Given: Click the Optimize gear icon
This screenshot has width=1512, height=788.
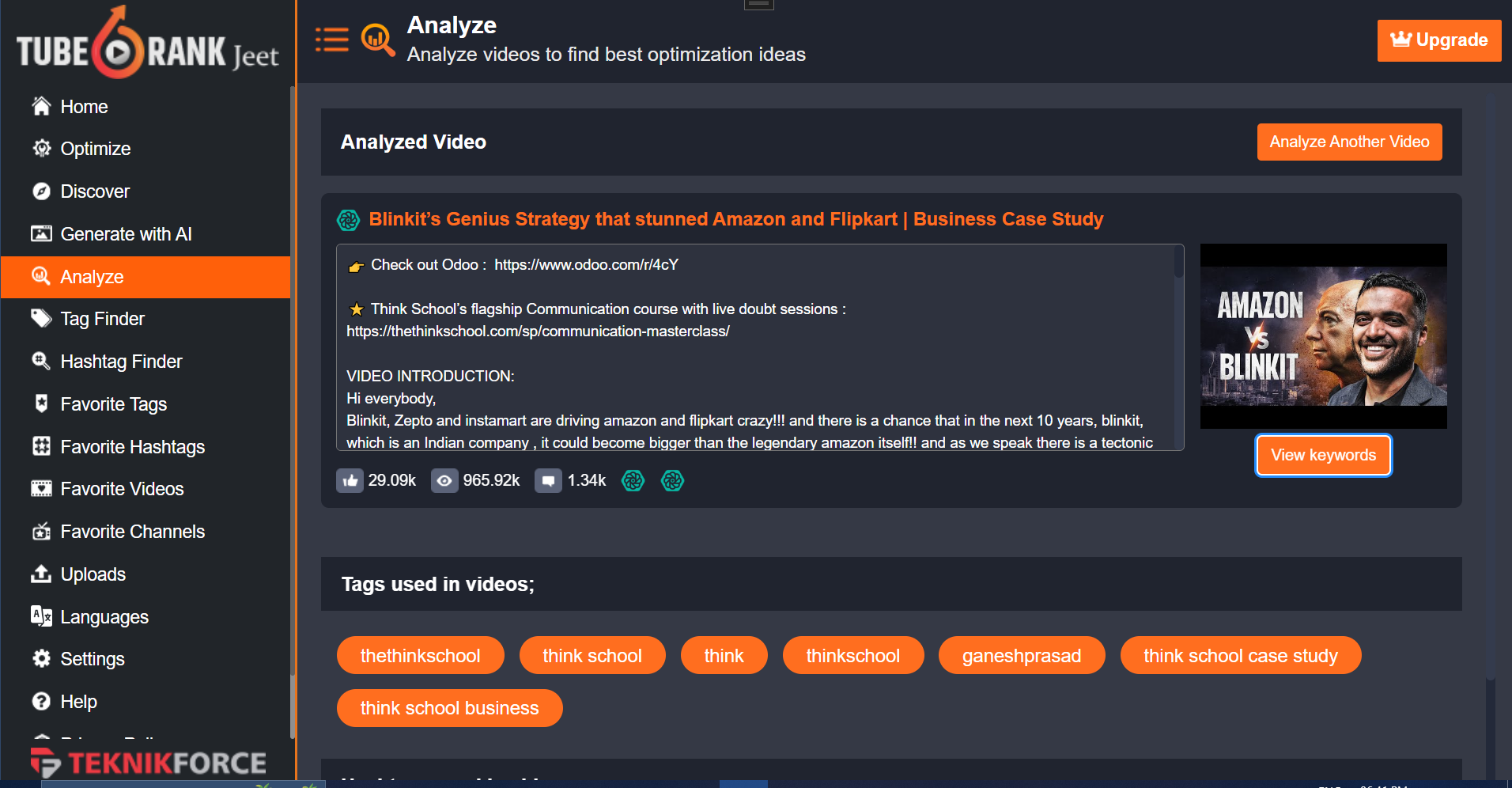Looking at the screenshot, I should click(x=41, y=148).
